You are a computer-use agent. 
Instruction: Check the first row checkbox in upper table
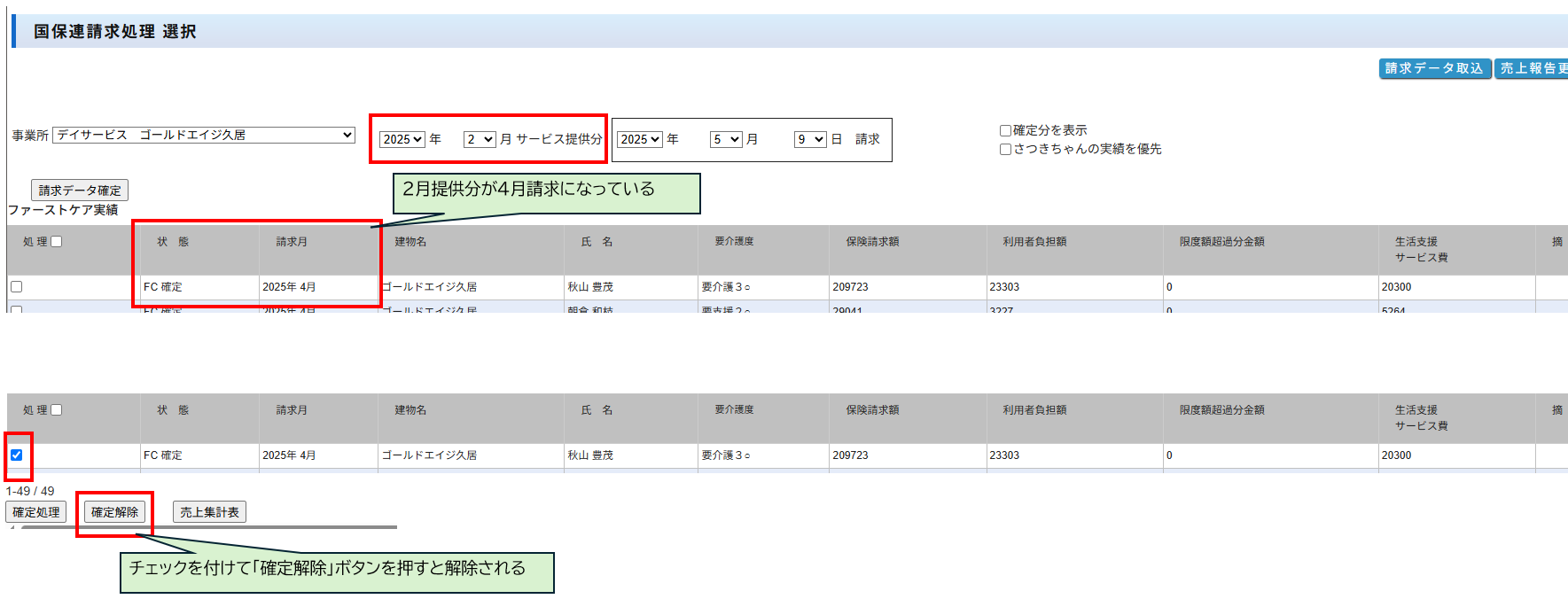(17, 287)
